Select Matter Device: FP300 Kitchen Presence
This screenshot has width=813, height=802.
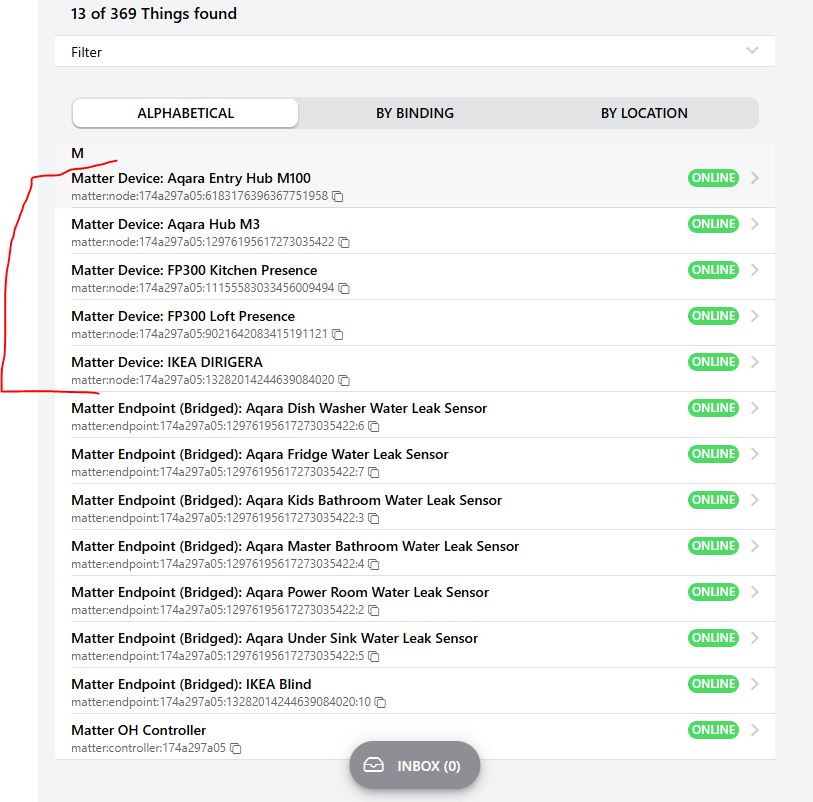click(194, 270)
